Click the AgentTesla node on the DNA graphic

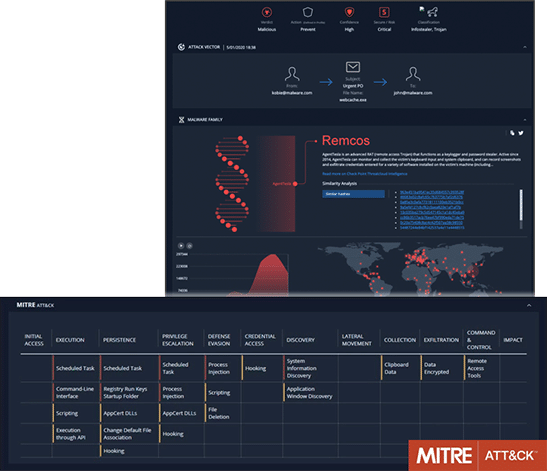[x=295, y=184]
